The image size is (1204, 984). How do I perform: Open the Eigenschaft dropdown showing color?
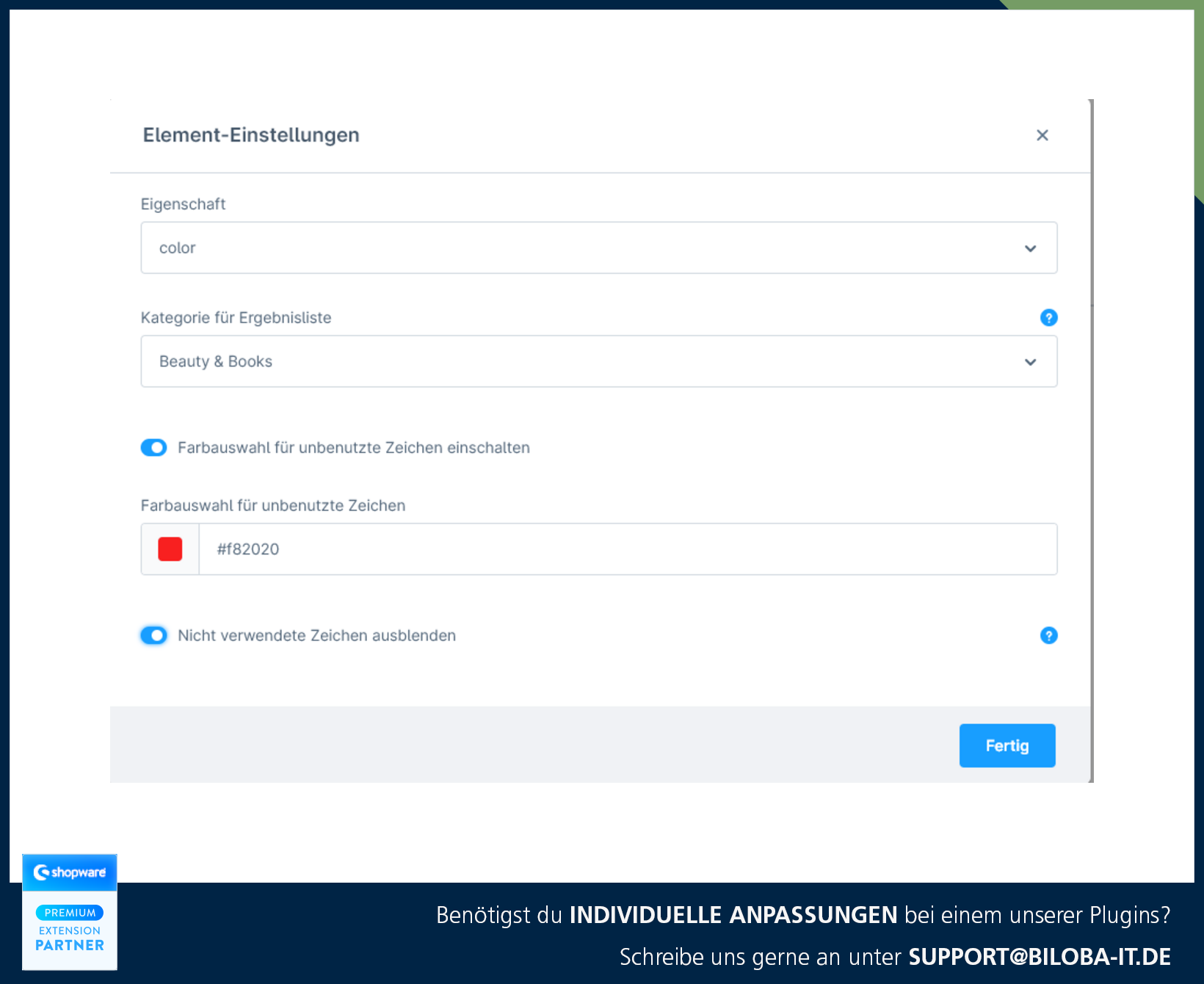coord(598,247)
